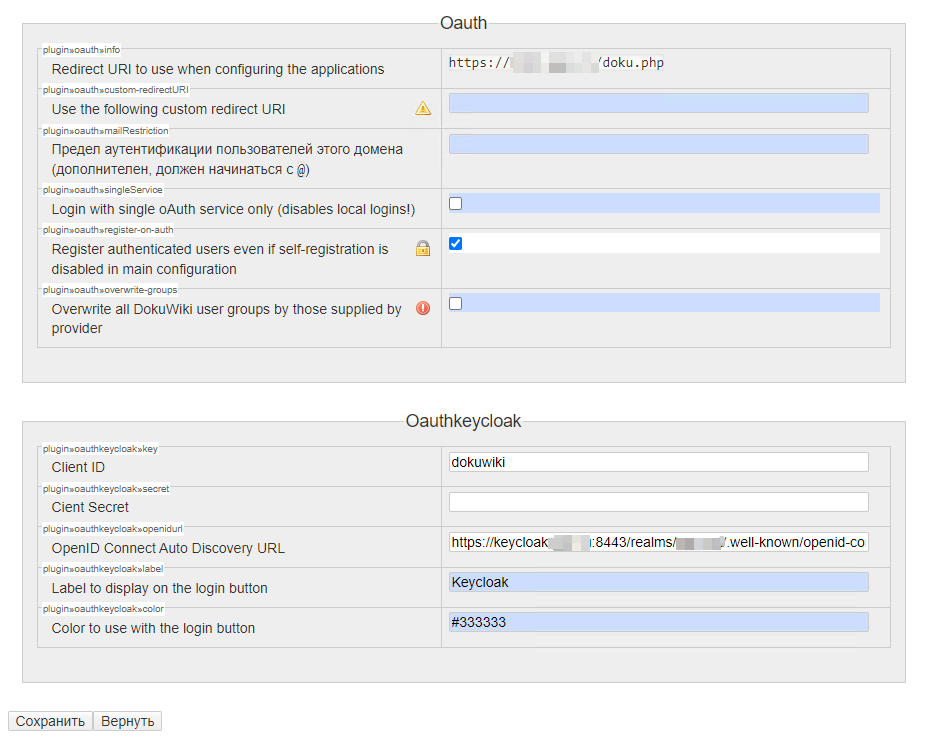Viewport: 929px width, 752px height.
Task: Click the lock icon by register-on-auth setting
Action: pyautogui.click(x=423, y=248)
